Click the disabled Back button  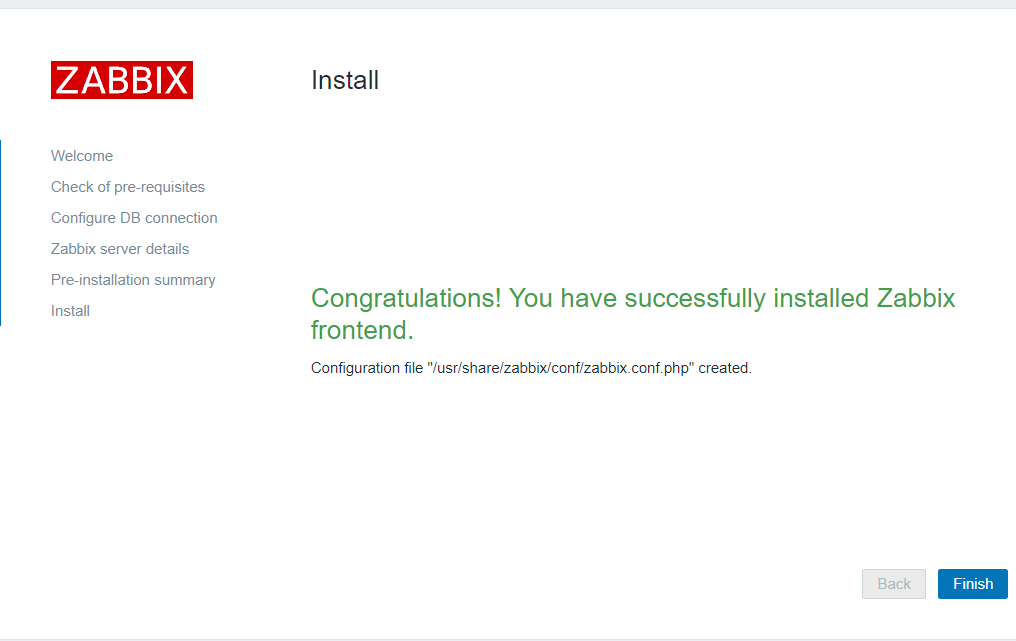coord(894,584)
